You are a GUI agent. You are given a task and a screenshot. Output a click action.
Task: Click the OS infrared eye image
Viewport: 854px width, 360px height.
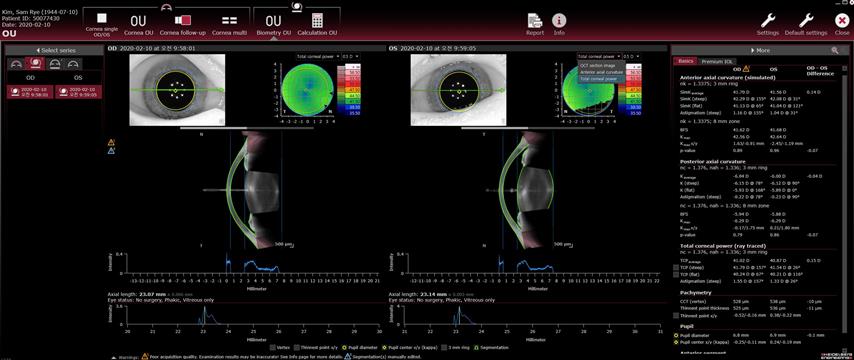tap(459, 90)
